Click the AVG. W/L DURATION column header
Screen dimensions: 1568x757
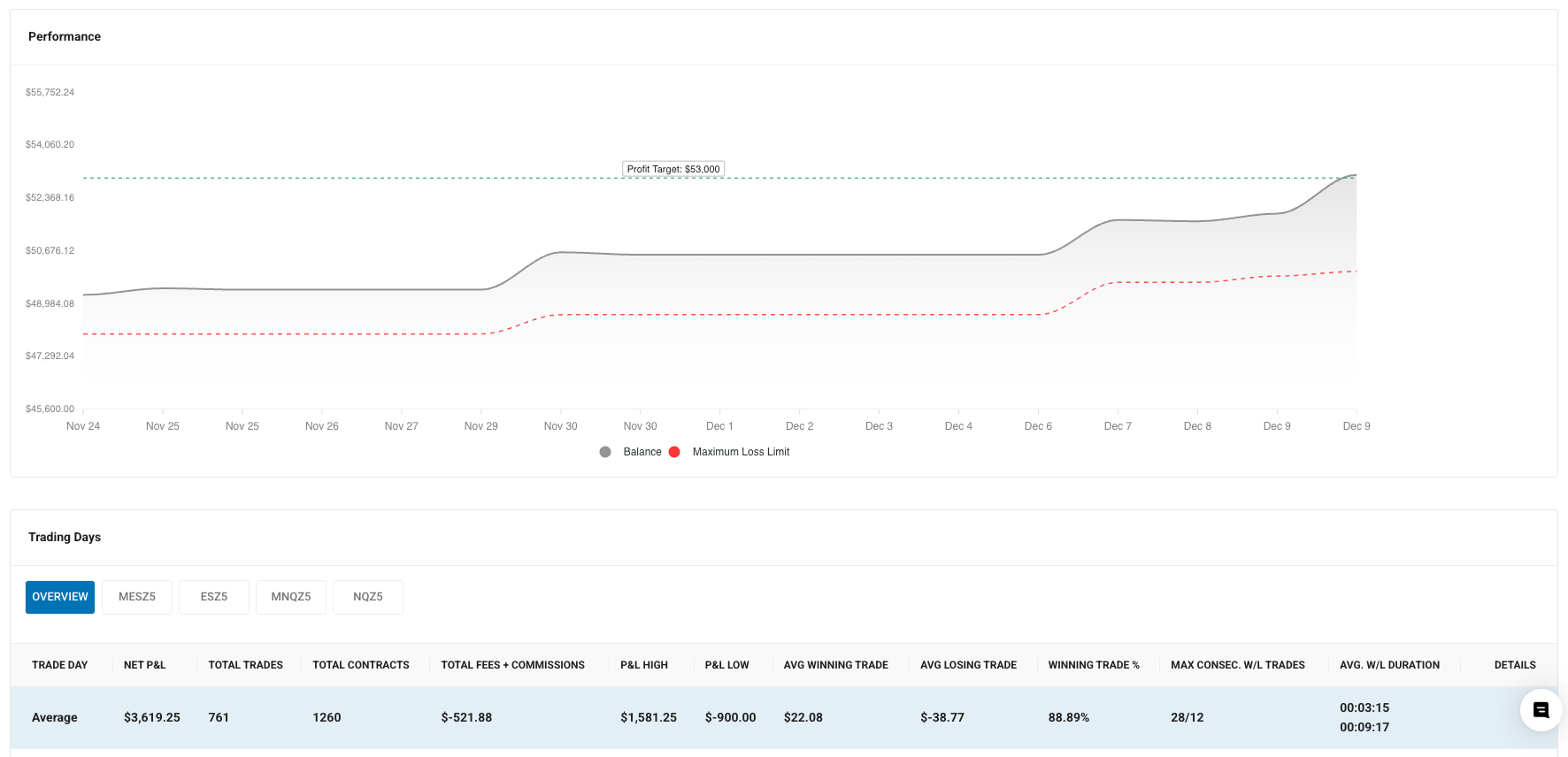pos(1389,665)
